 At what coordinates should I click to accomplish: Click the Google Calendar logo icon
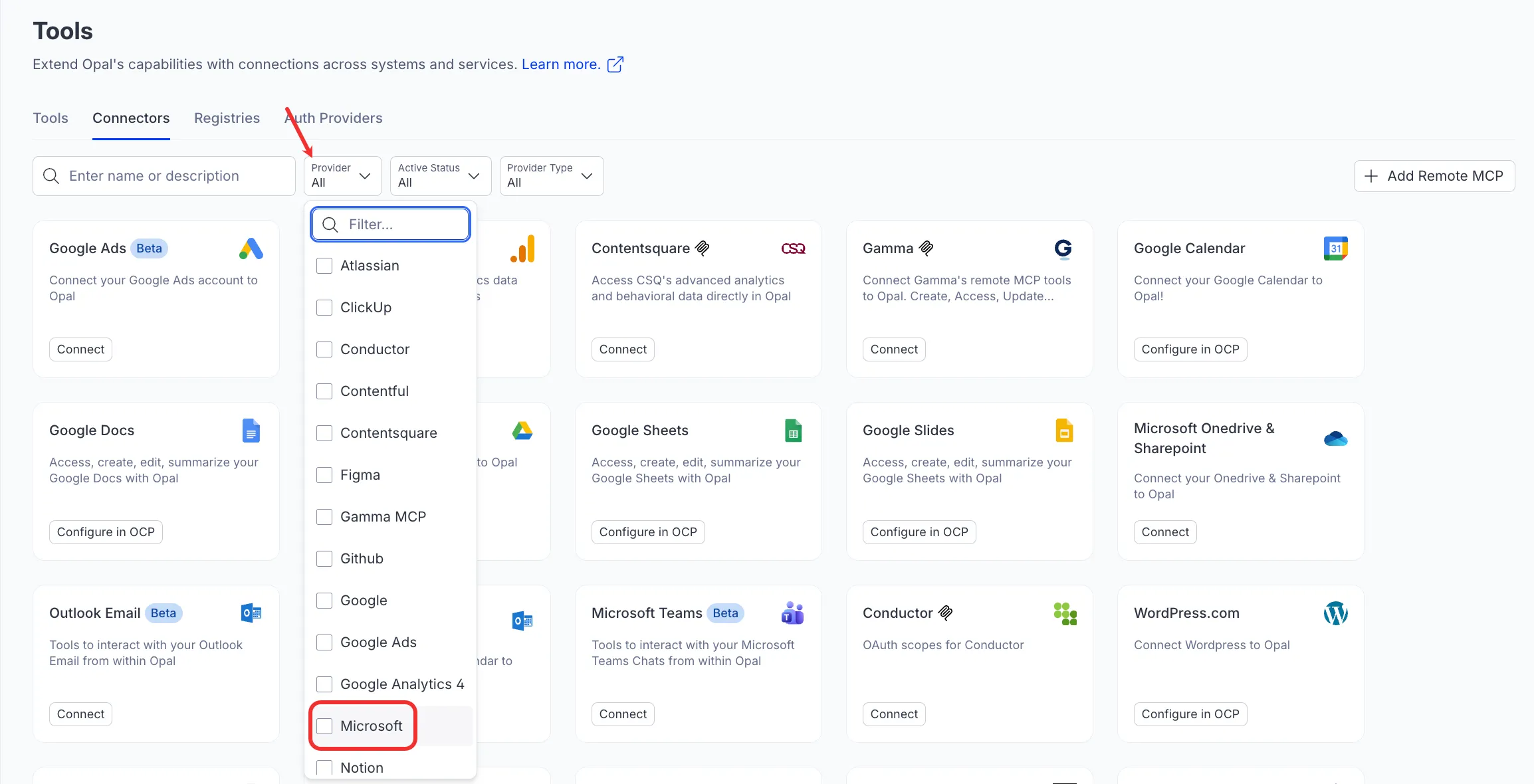coord(1336,248)
